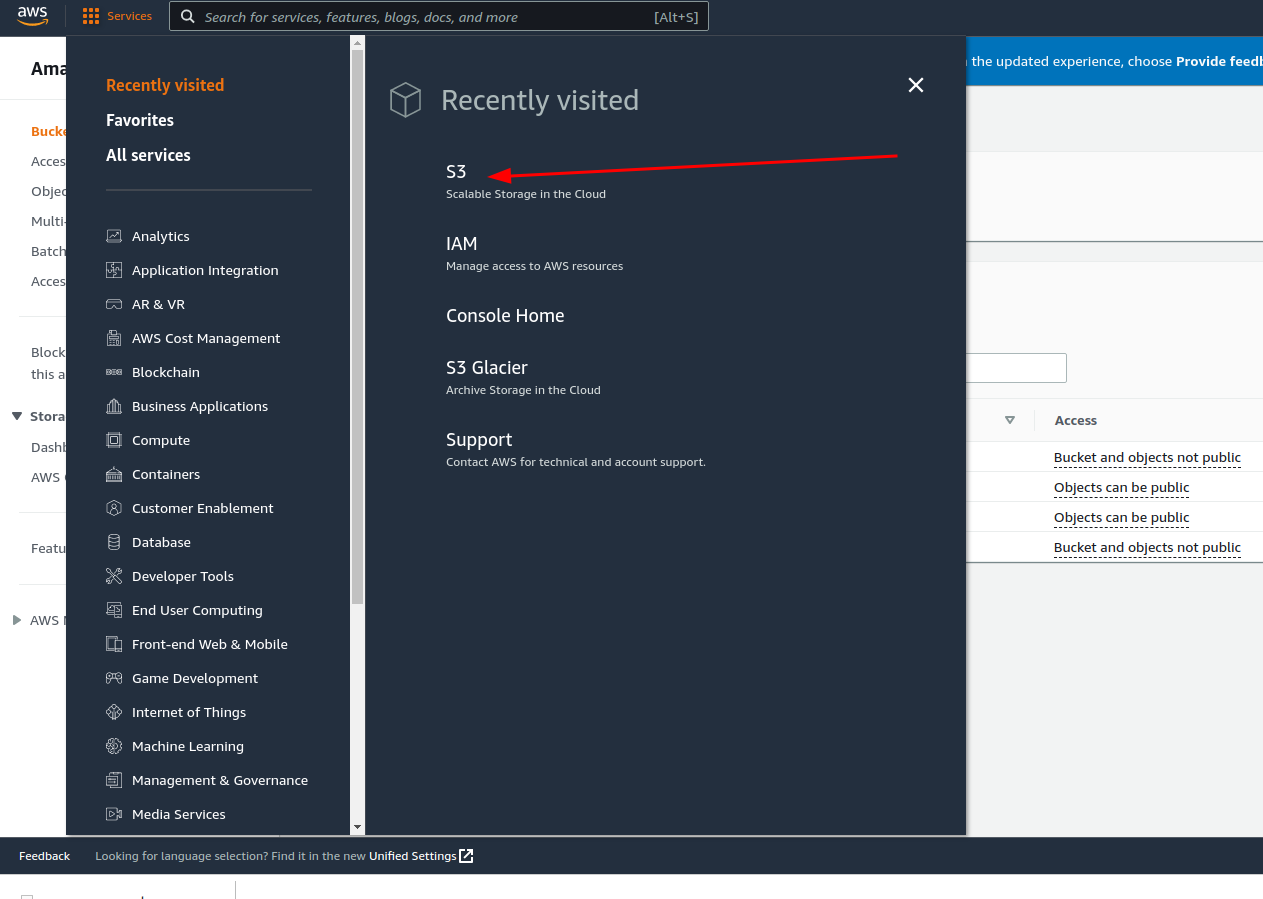Open Developer Tools category label

tap(183, 576)
